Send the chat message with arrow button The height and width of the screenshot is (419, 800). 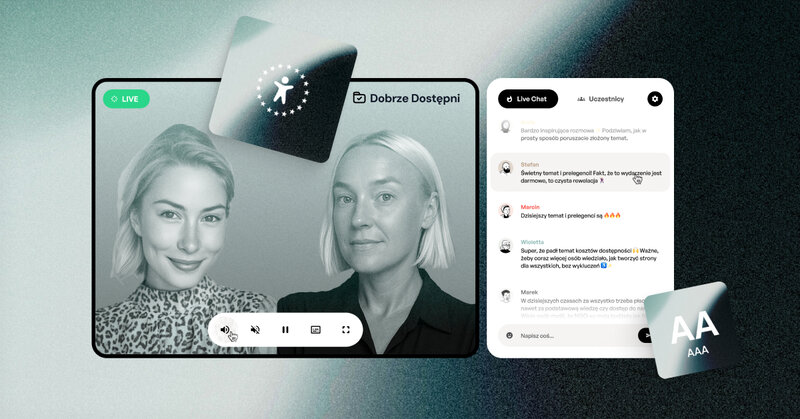(648, 335)
